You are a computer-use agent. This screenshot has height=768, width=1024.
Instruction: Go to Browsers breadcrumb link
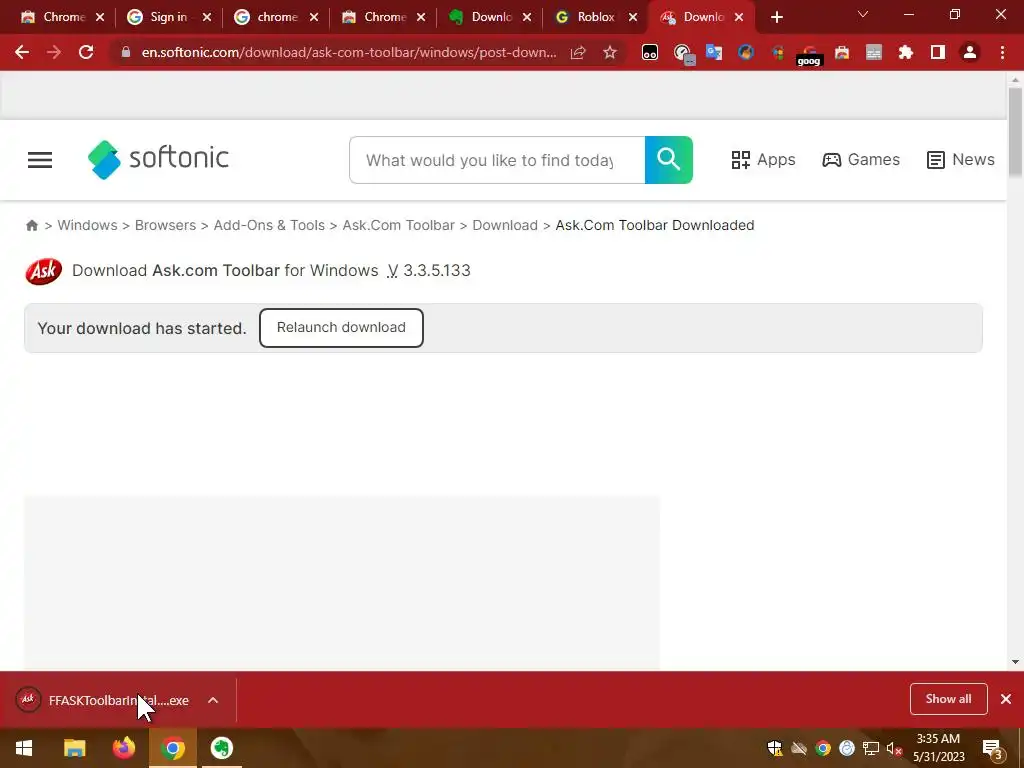pyautogui.click(x=165, y=225)
